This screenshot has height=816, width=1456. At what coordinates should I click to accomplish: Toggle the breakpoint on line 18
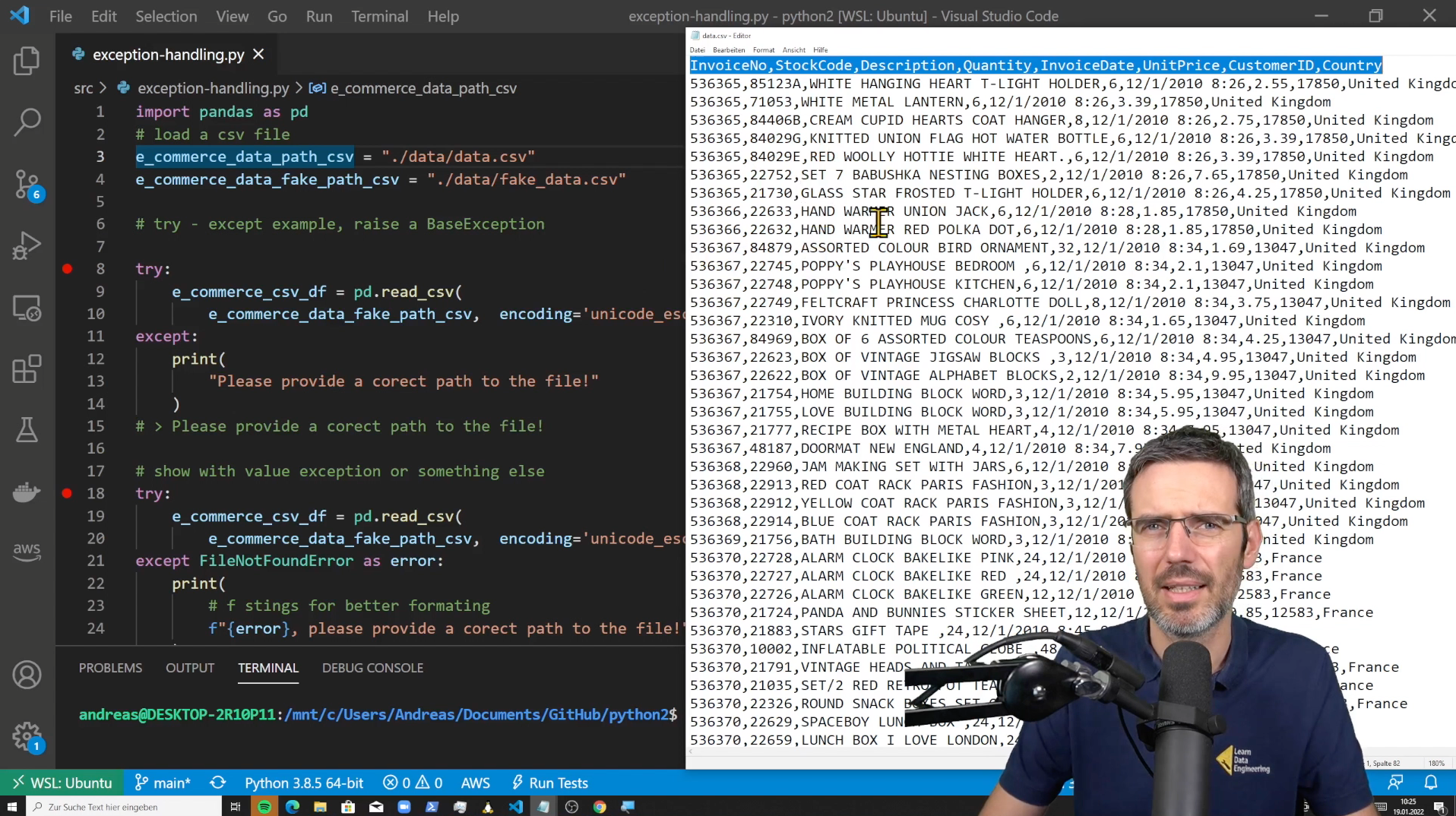click(x=67, y=493)
